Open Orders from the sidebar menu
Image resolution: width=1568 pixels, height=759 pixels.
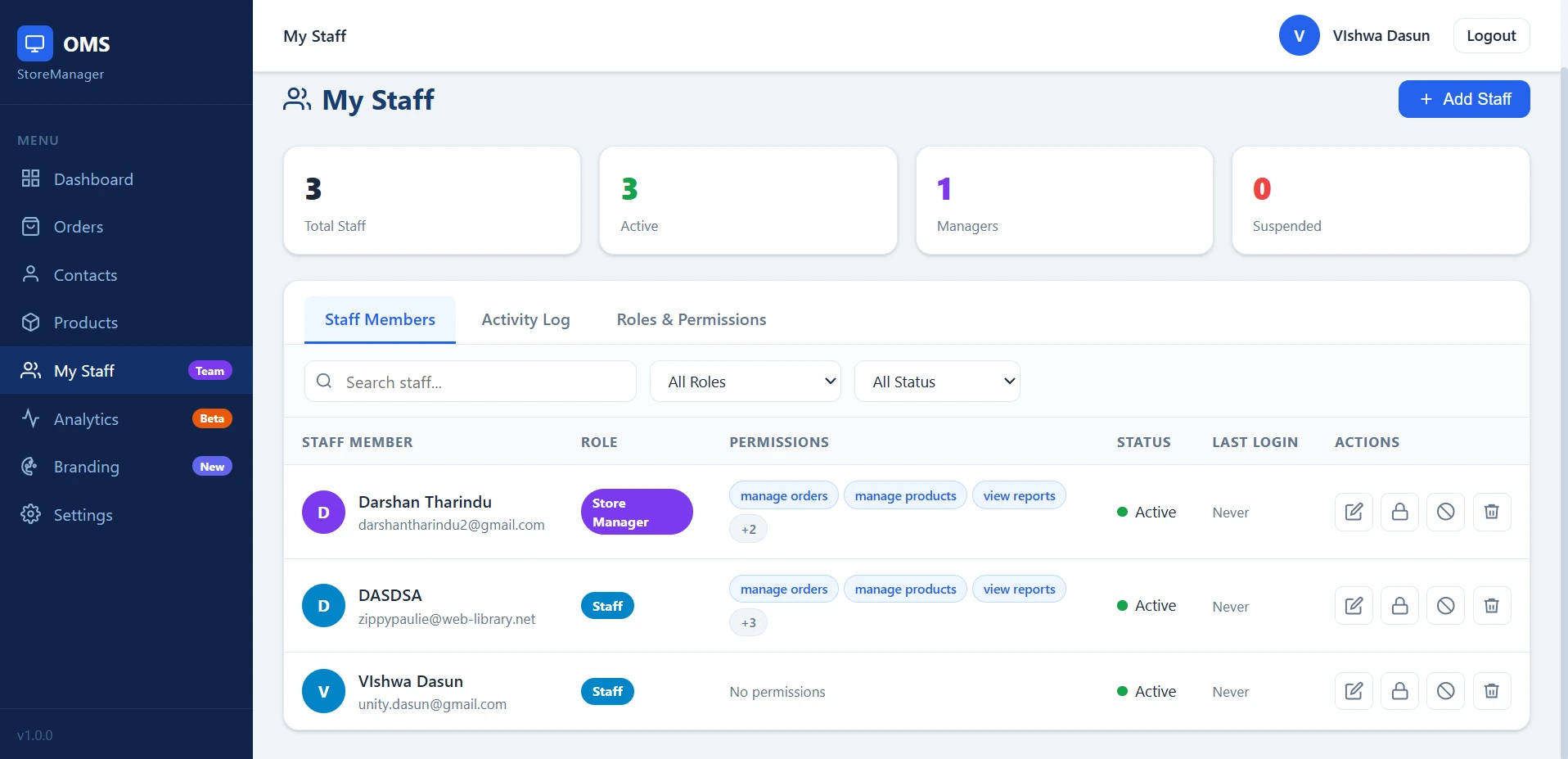click(x=126, y=227)
